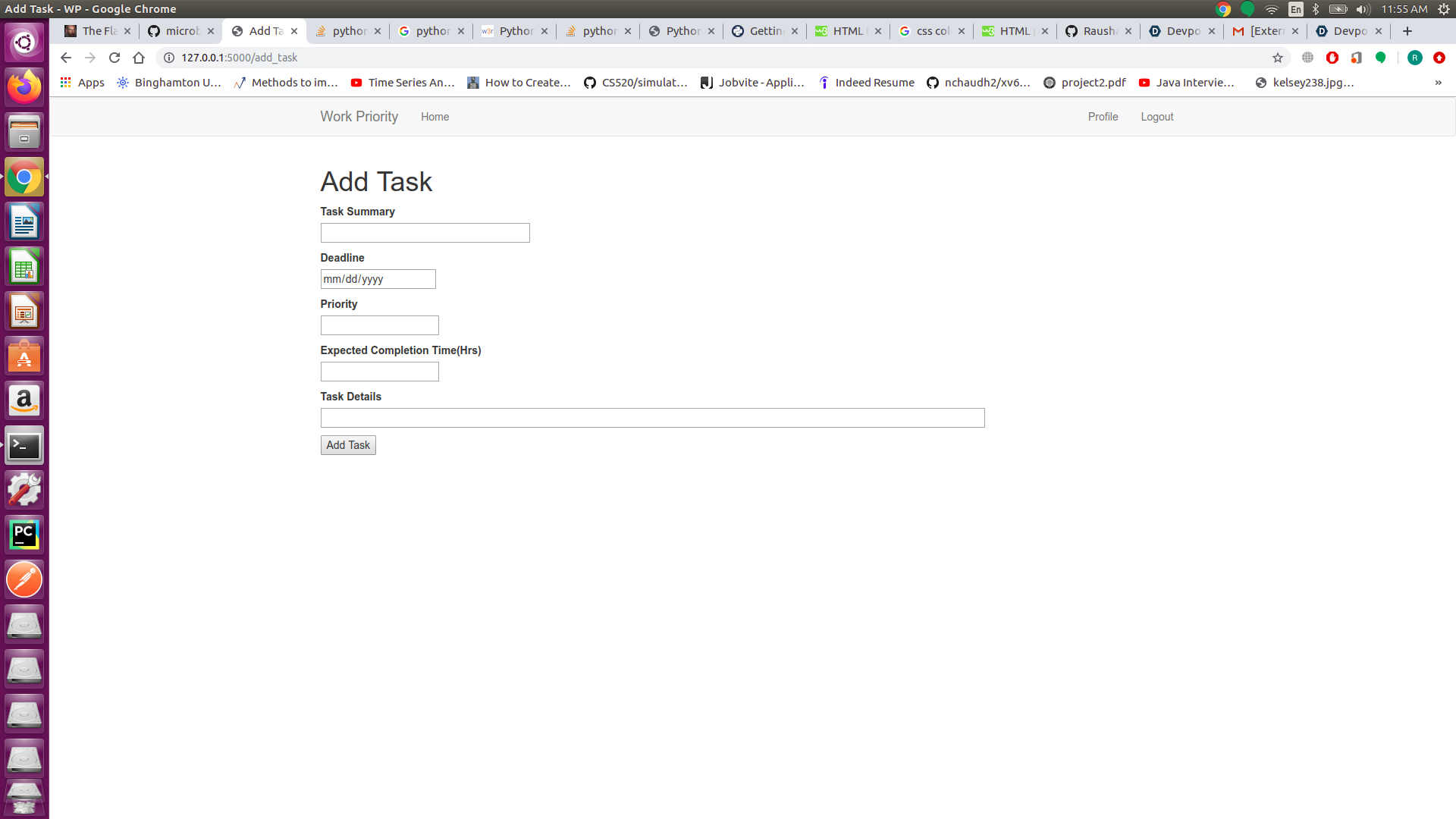This screenshot has width=1456, height=819.
Task: Expand hidden bookmarks with chevron arrows
Action: coord(1438,83)
